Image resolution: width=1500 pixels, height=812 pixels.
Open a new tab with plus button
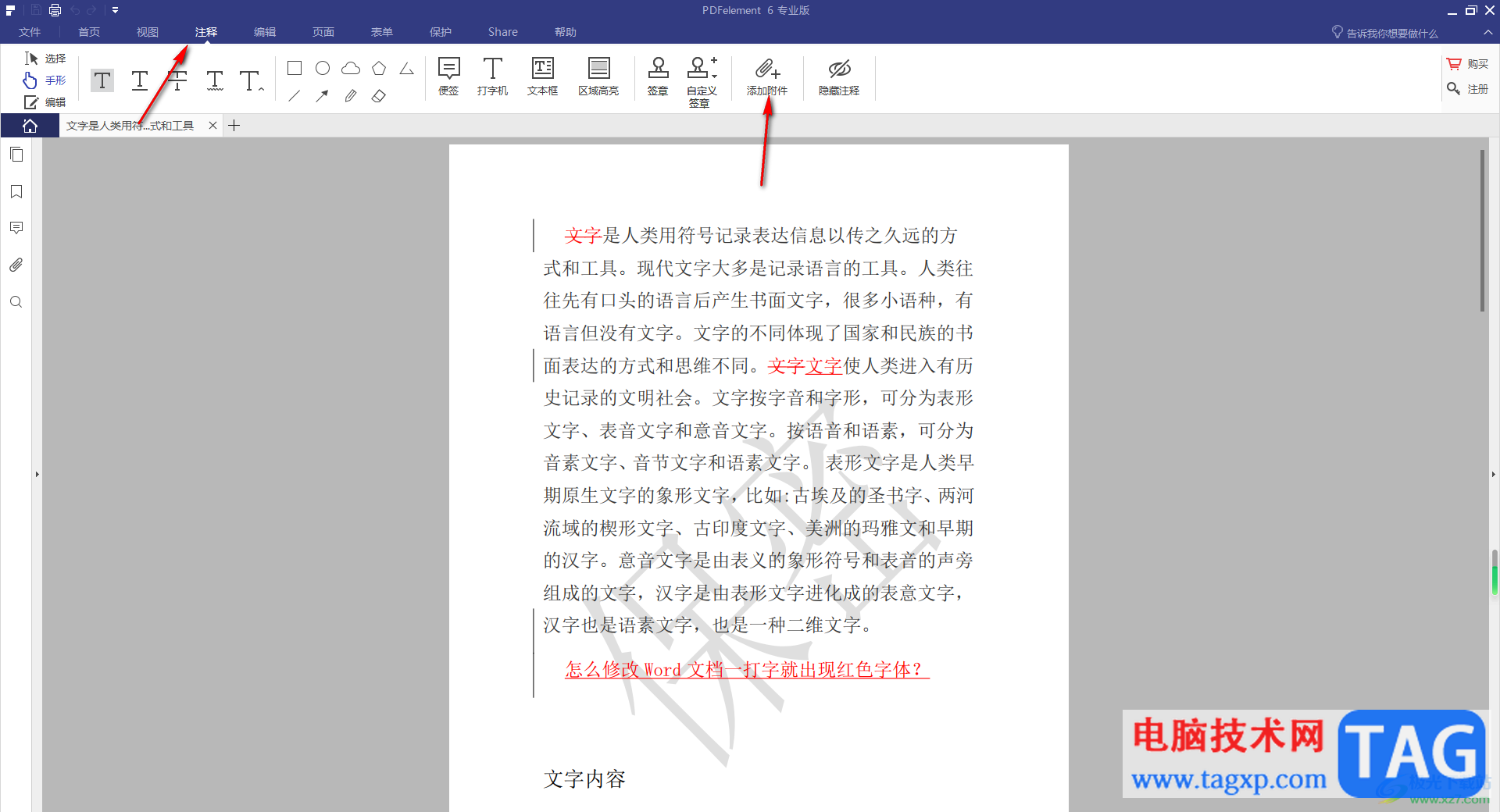pyautogui.click(x=234, y=126)
